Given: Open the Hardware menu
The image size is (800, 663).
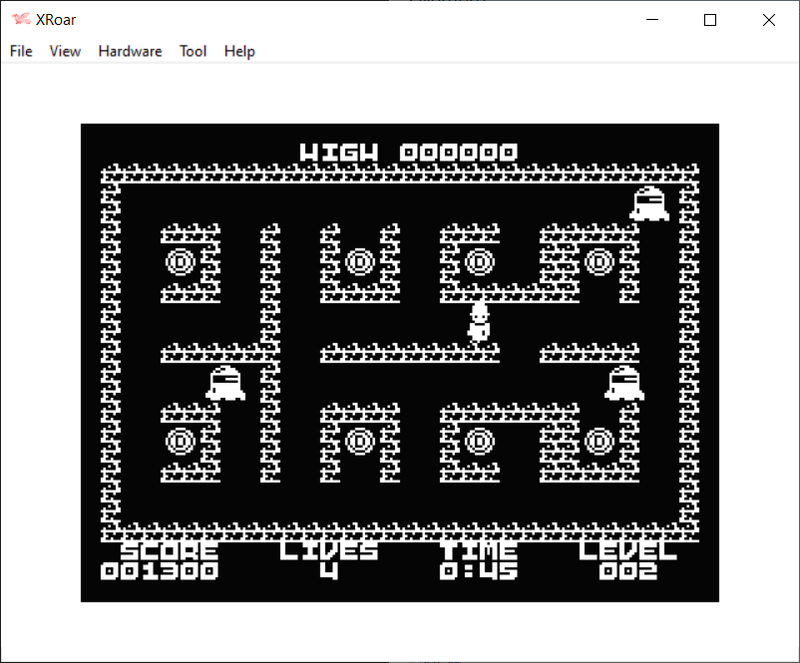Looking at the screenshot, I should [130, 51].
